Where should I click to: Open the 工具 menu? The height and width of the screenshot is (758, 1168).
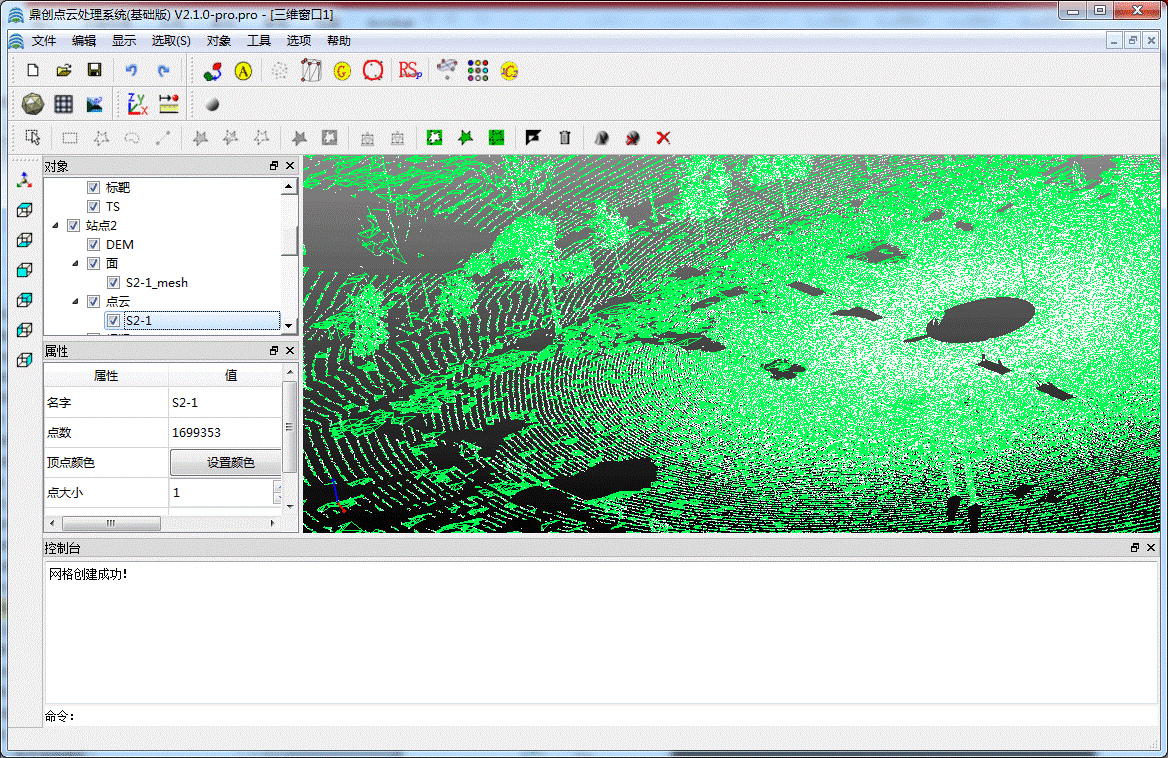point(259,41)
